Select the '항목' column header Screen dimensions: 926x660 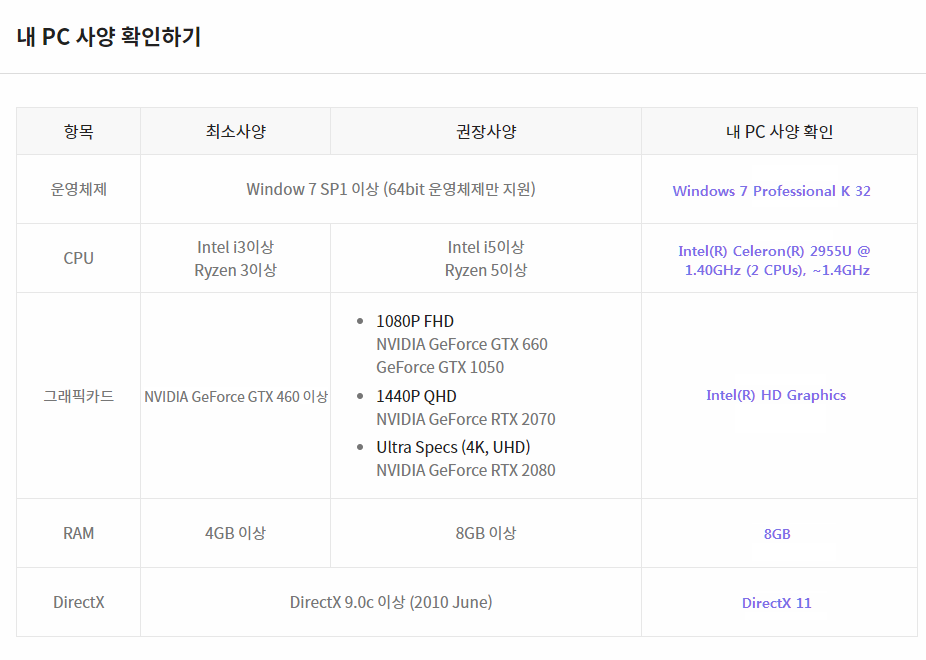[78, 131]
